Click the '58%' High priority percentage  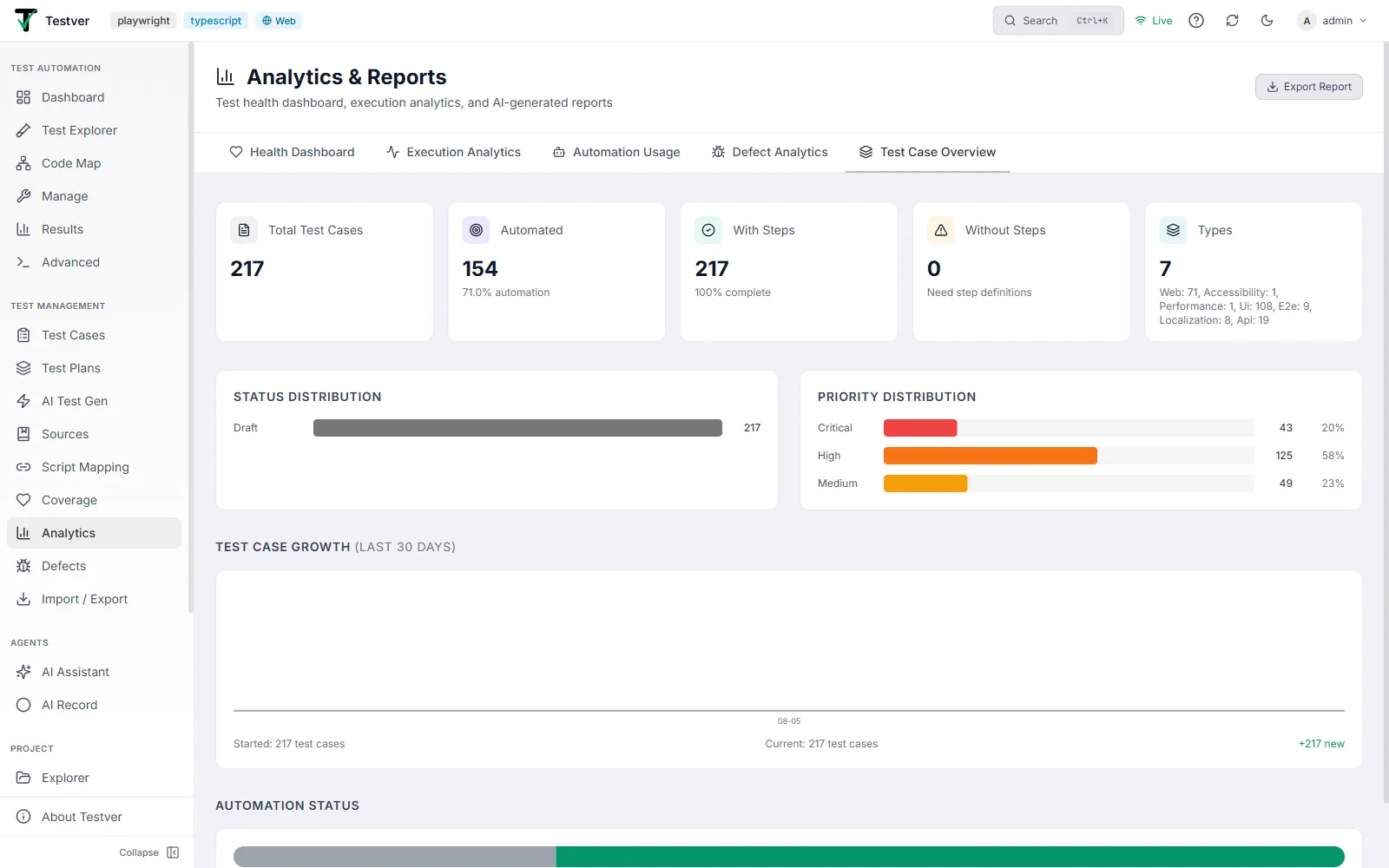tap(1333, 456)
